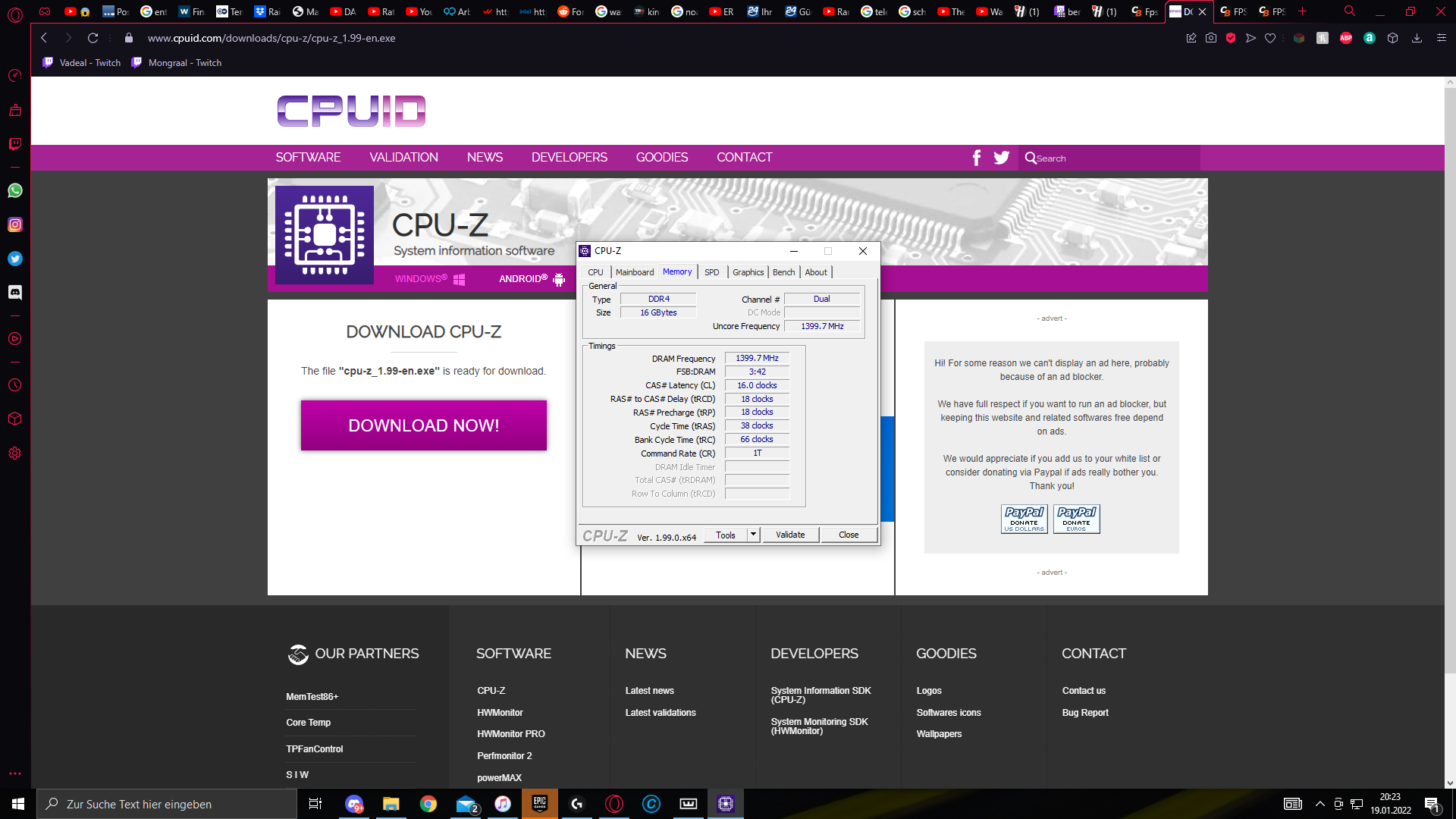The width and height of the screenshot is (1456, 819).
Task: Click the CPUID site search field
Action: [x=1115, y=158]
